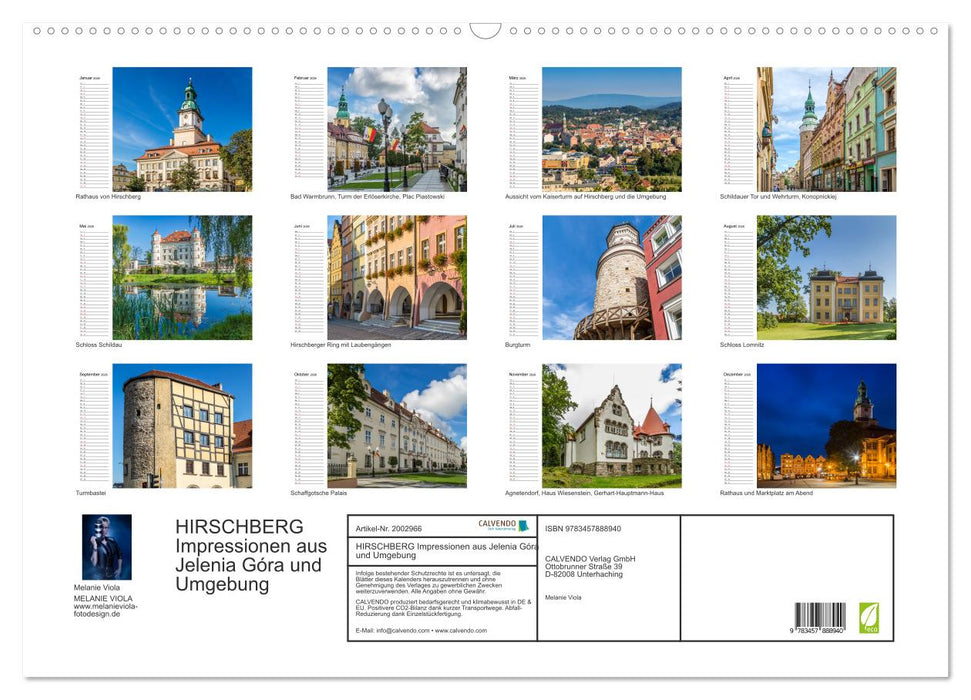
Task: Open the www.calvendo.com link
Action: click(463, 630)
